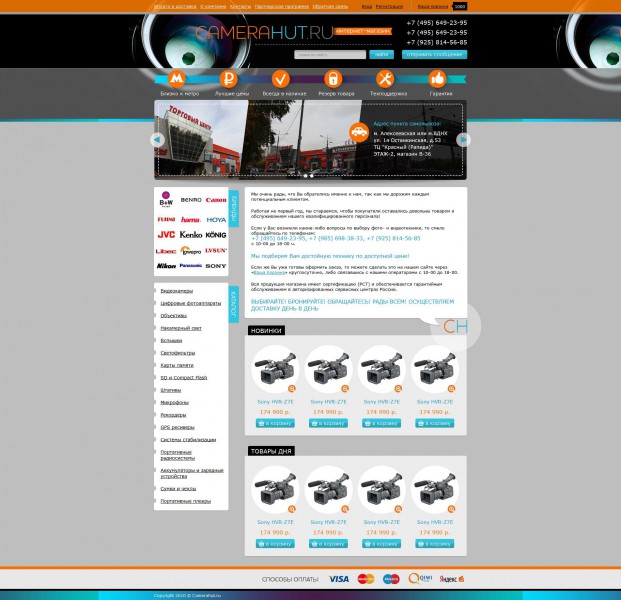Select the Hoya brand logo
The height and width of the screenshot is (600, 621).
click(x=216, y=220)
